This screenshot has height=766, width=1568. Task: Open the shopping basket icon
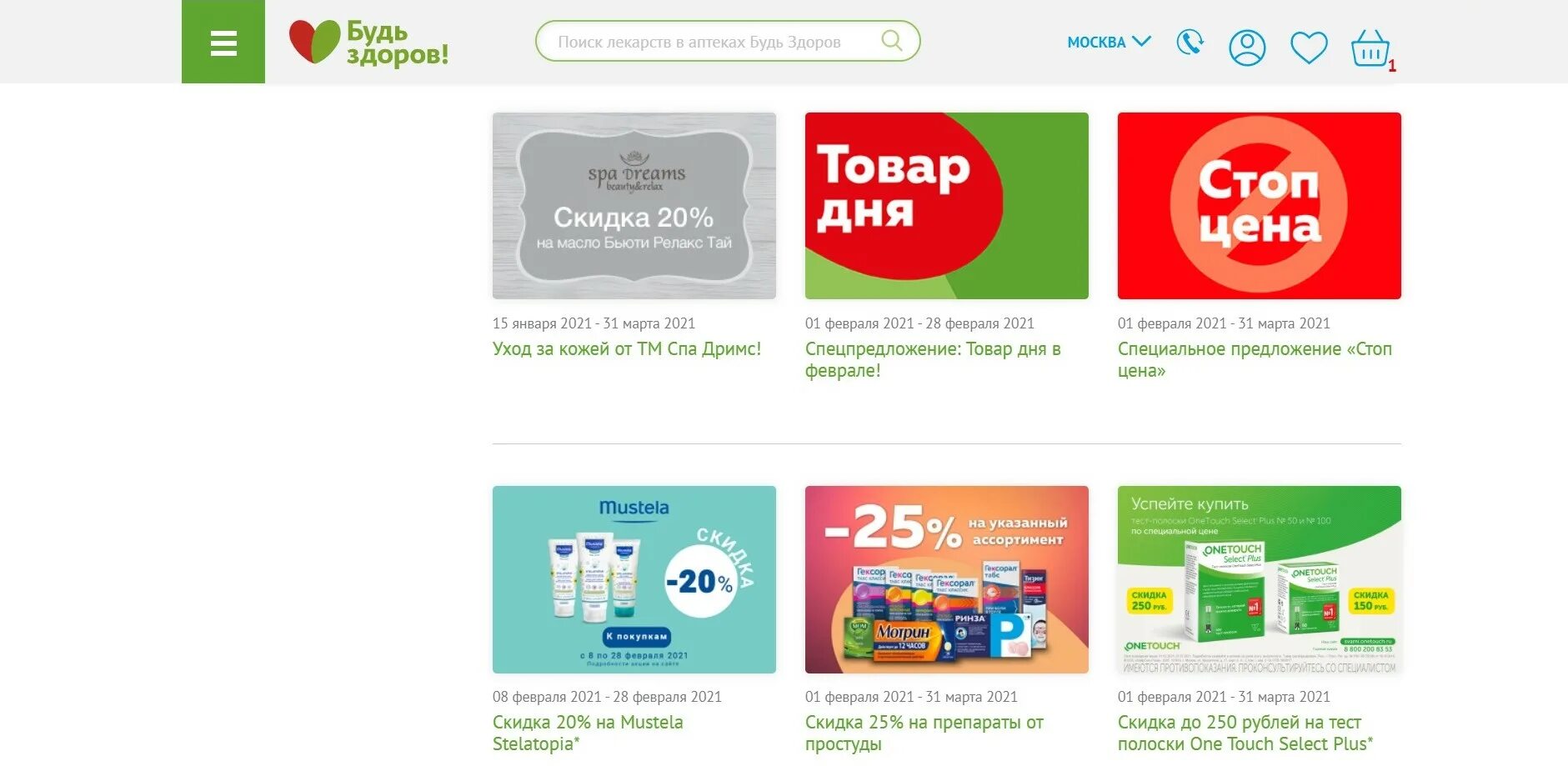pyautogui.click(x=1370, y=48)
